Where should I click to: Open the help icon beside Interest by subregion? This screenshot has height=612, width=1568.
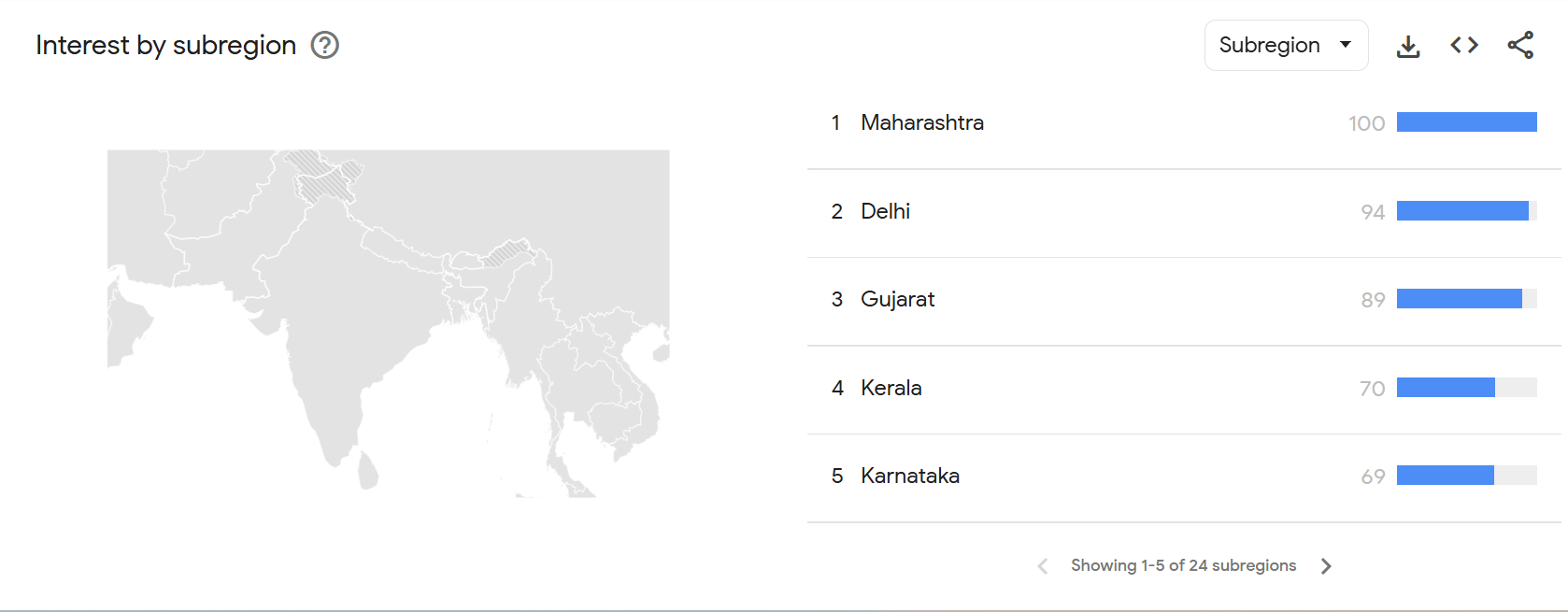click(x=324, y=45)
